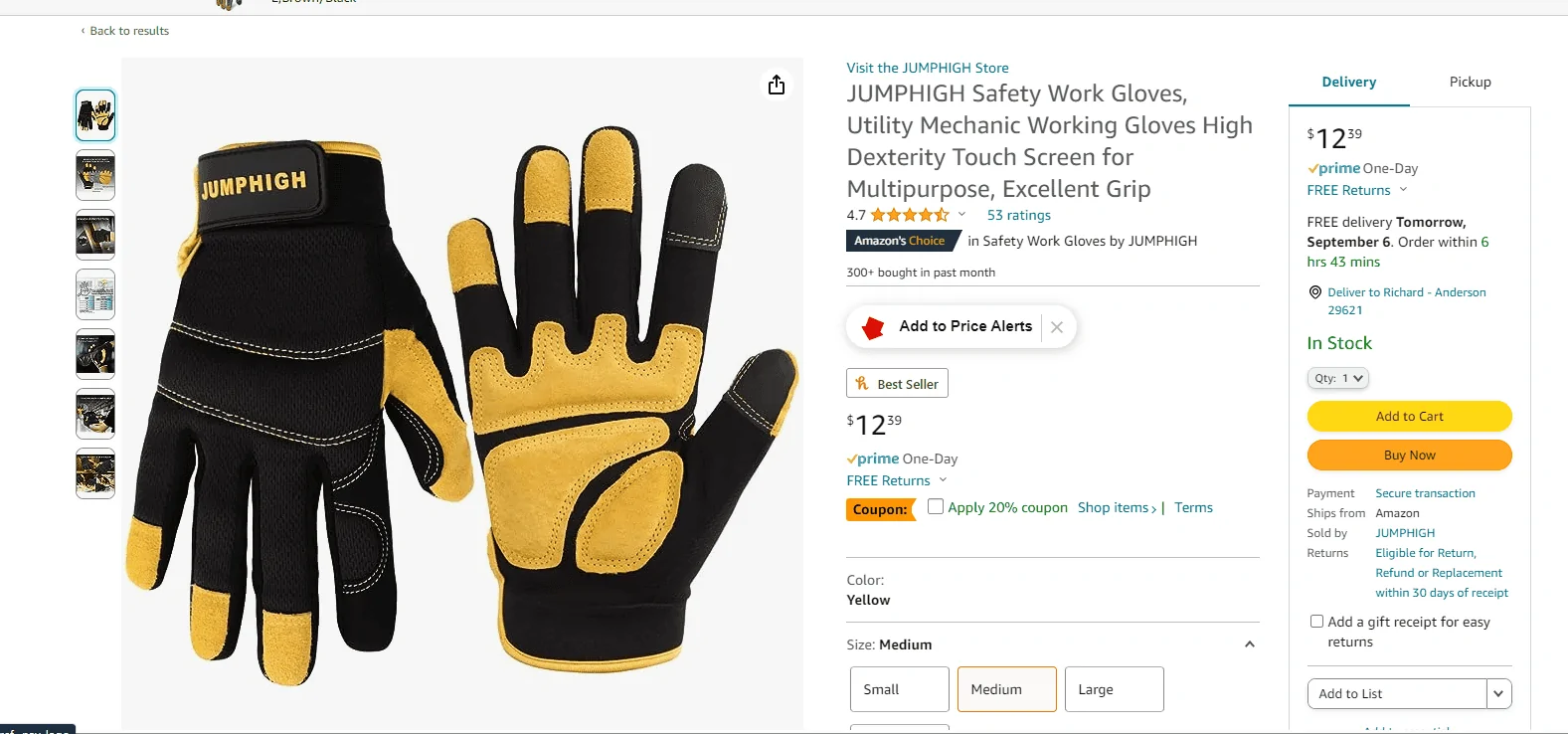The width and height of the screenshot is (1568, 734).
Task: Click the red Price Alerts tag icon
Action: (873, 327)
